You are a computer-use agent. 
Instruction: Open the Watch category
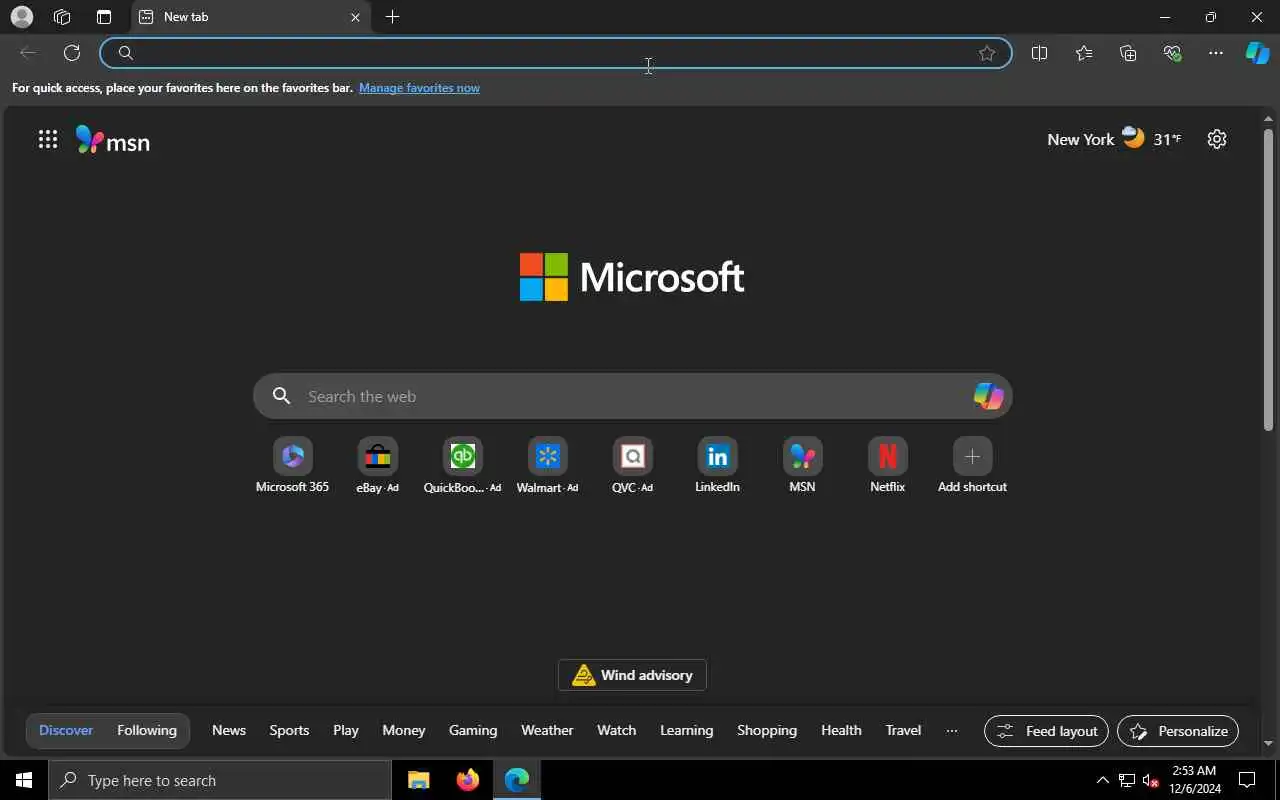click(x=616, y=730)
